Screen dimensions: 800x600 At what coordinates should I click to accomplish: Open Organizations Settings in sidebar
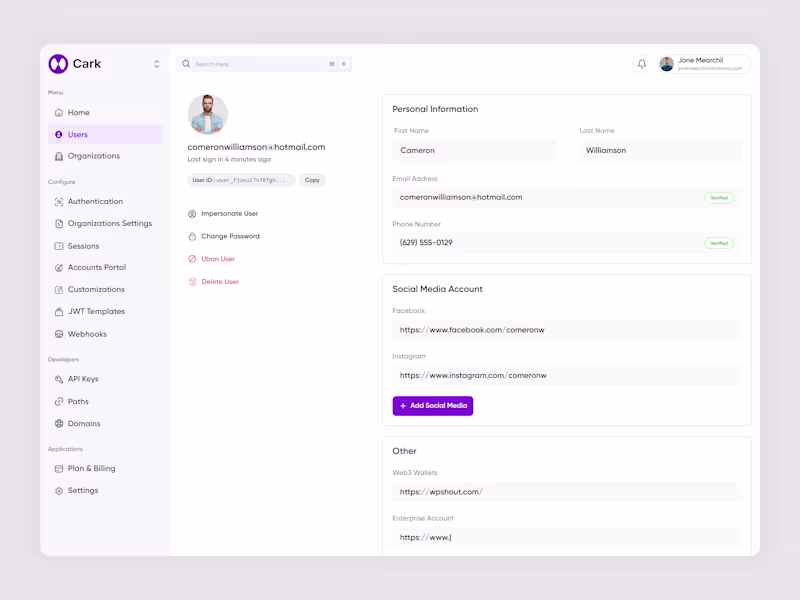coord(105,223)
